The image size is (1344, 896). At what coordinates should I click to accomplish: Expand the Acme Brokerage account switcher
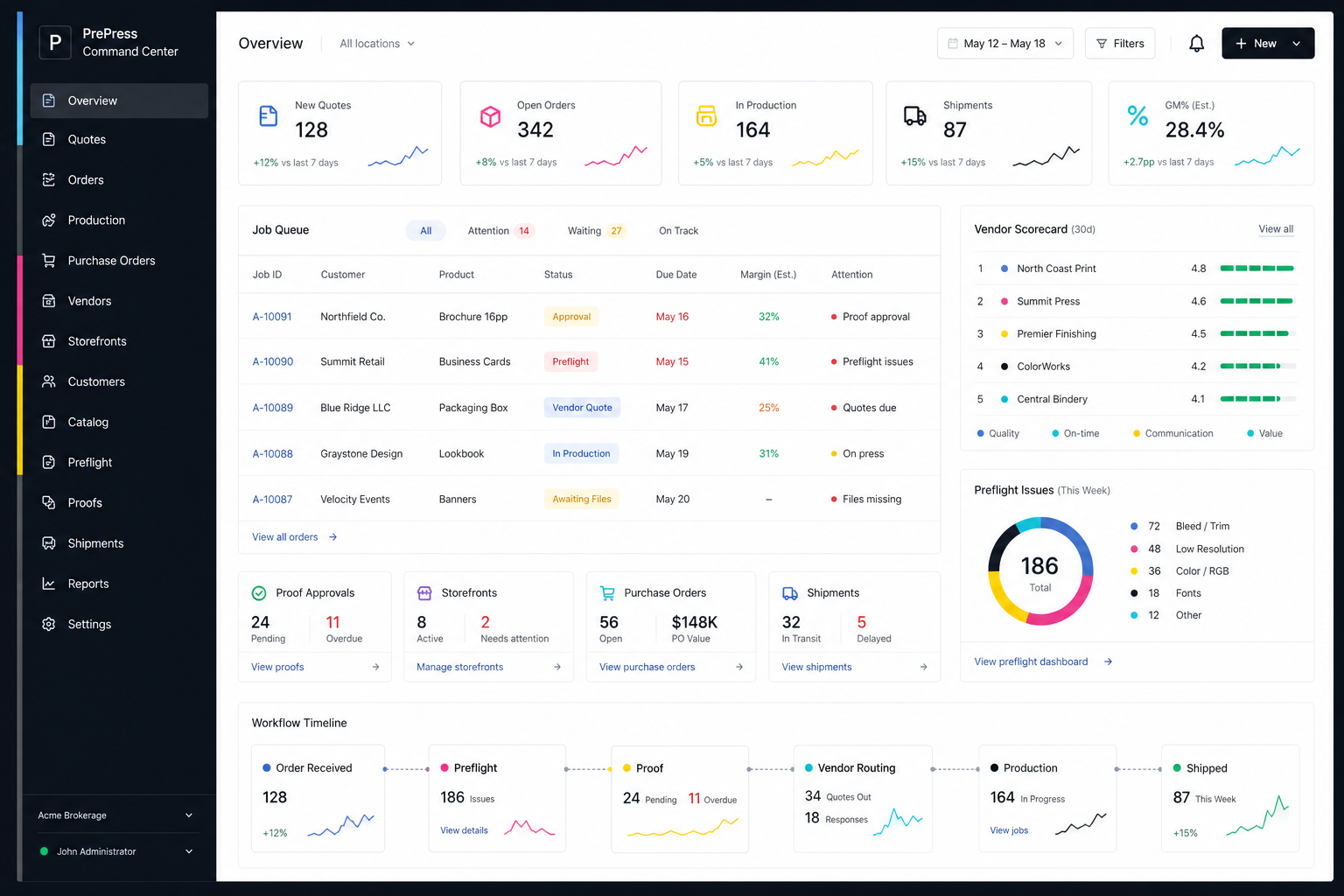point(115,815)
